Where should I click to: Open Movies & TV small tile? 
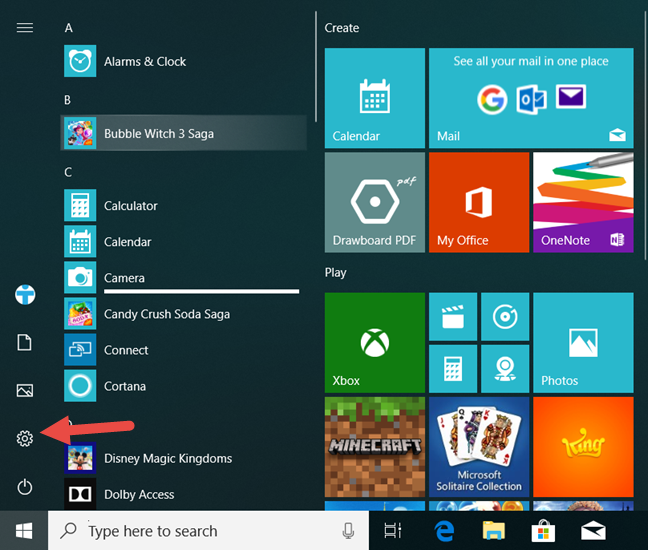pyautogui.click(x=453, y=317)
